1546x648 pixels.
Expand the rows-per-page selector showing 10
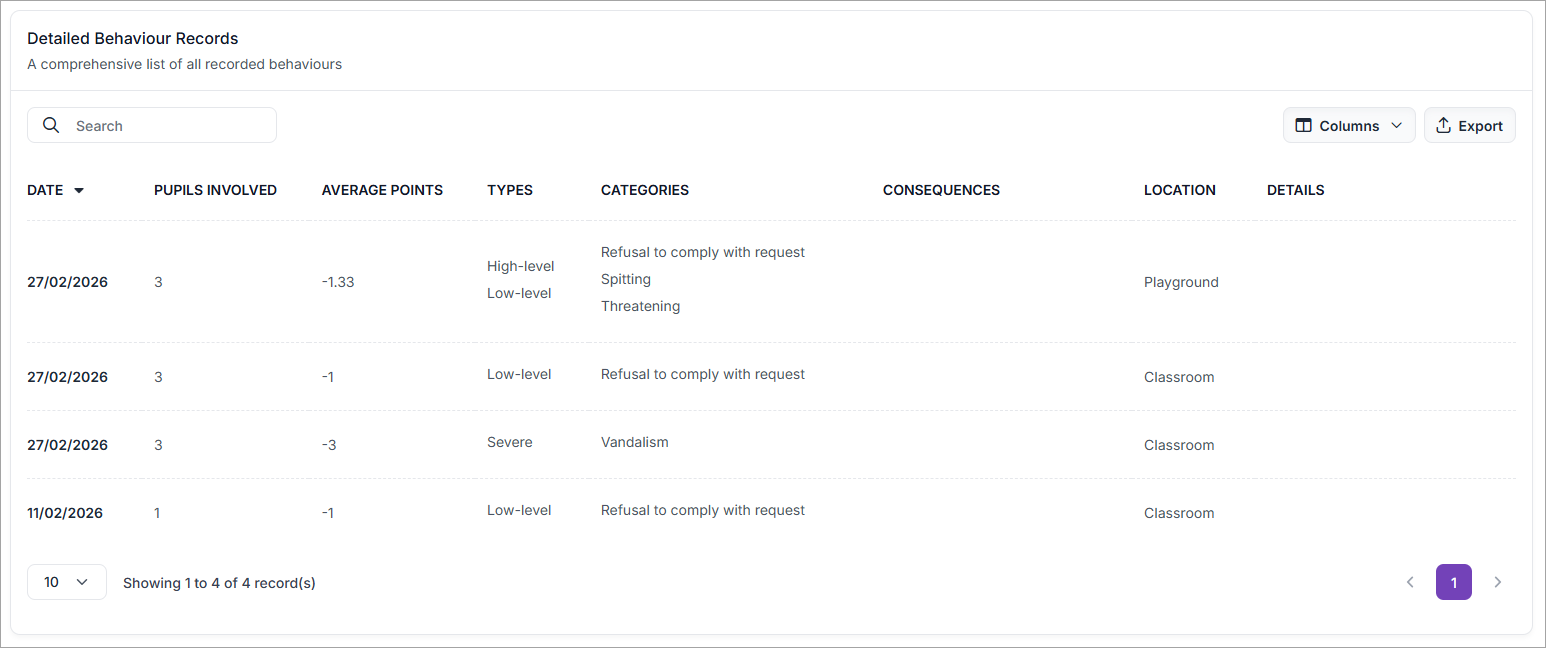point(66,582)
